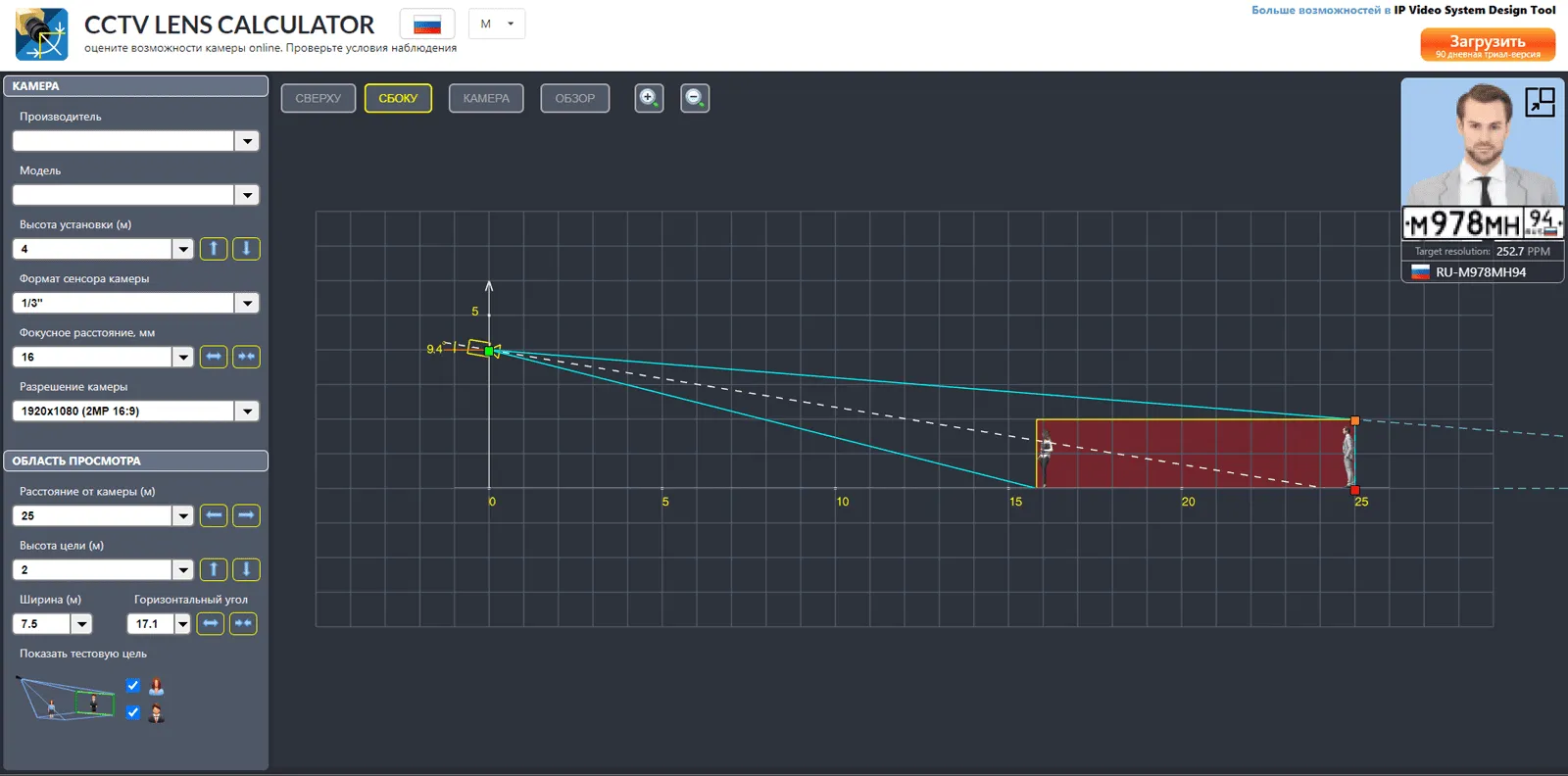Click the 9.4 tilt angle label

pos(434,349)
